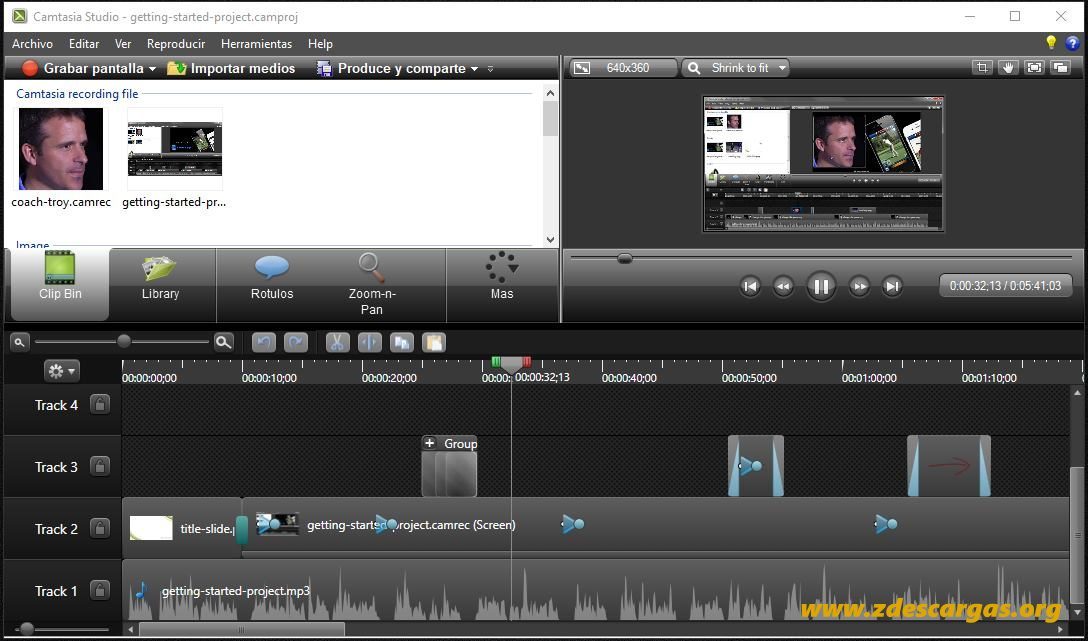
Task: Open the Clip Bin tab
Action: tap(60, 284)
